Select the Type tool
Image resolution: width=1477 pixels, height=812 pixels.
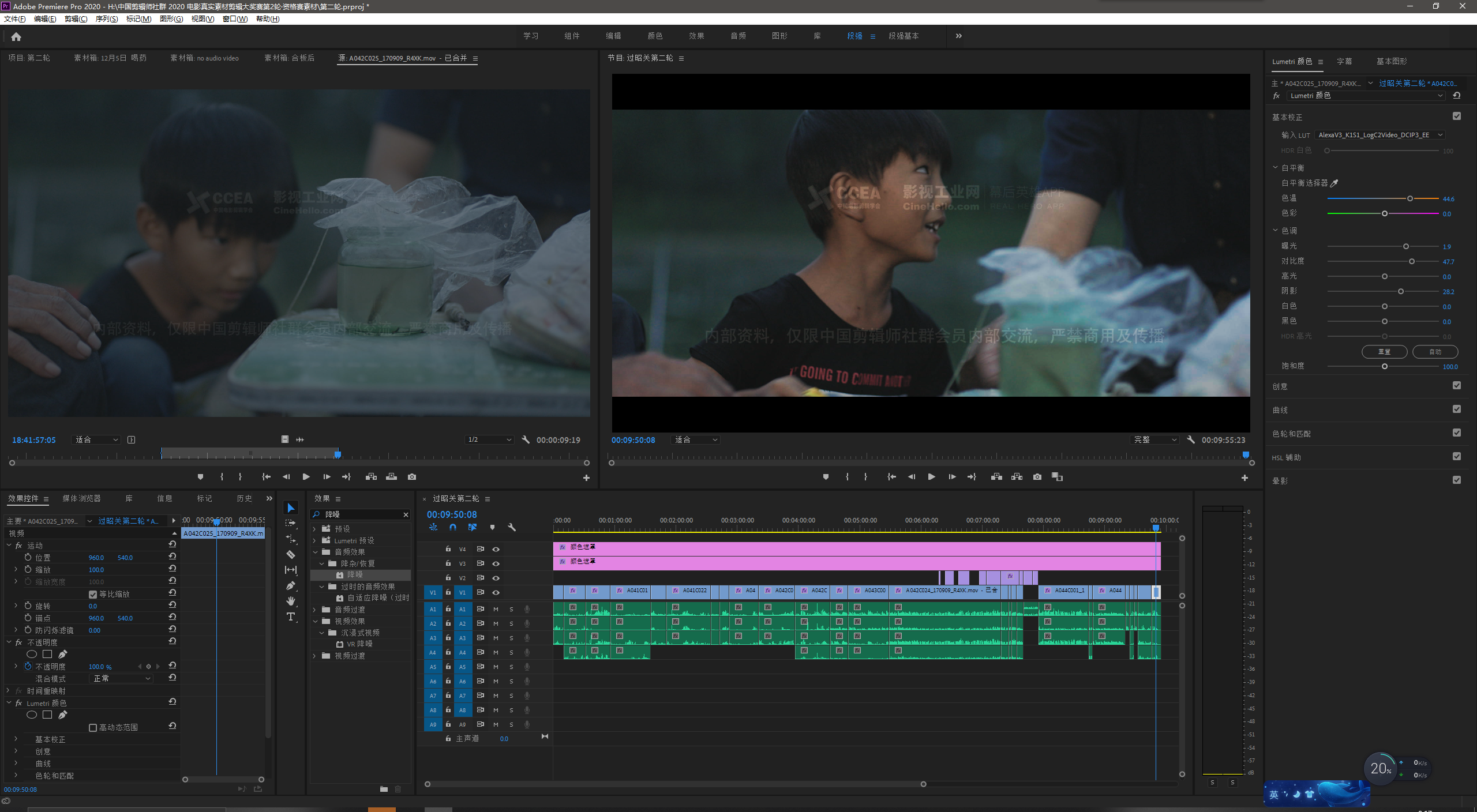(291, 616)
